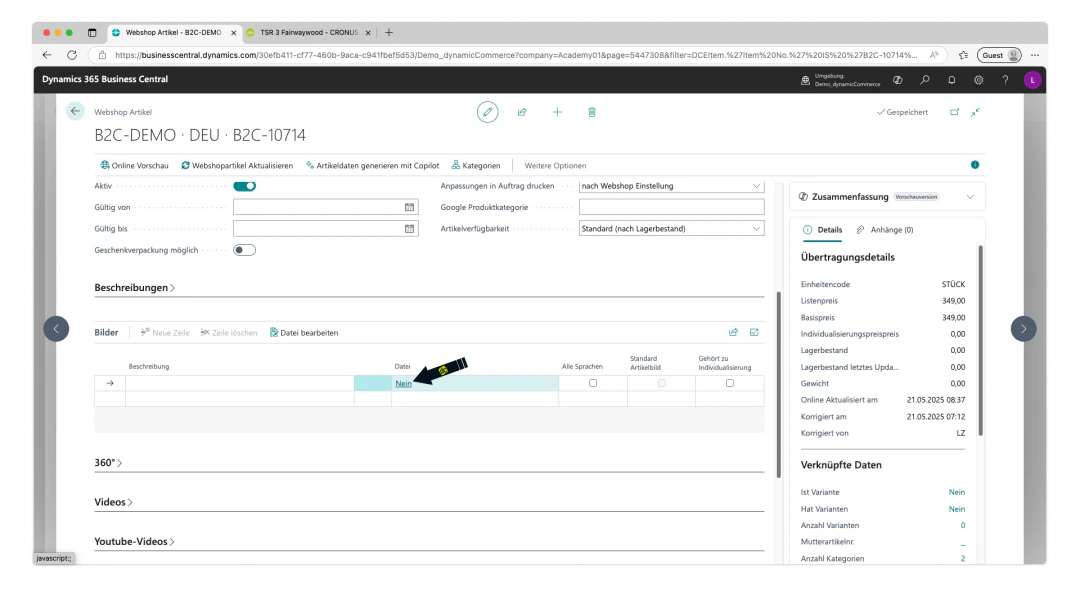Viewport: 1080px width, 608px height.
Task: Collapse the Zusammenfassung panel chevron
Action: coord(970,197)
